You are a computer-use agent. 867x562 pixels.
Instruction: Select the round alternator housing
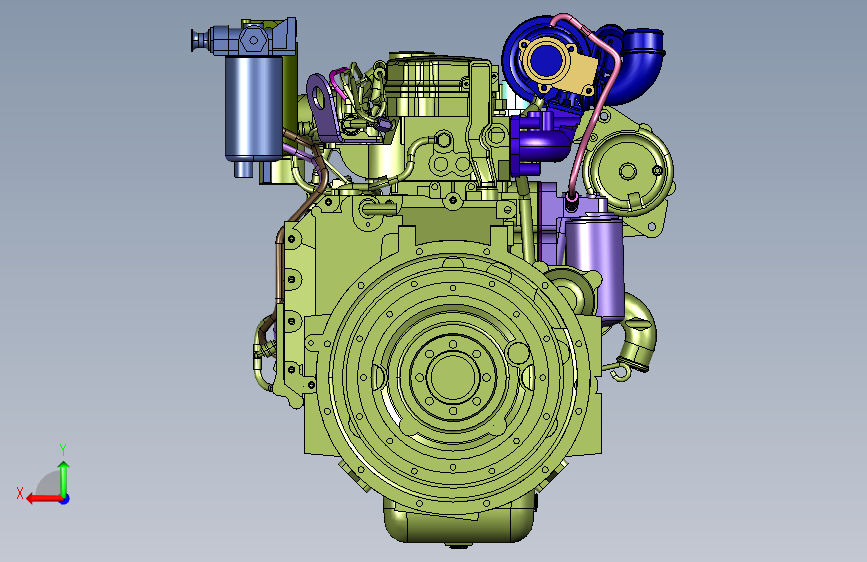(x=629, y=171)
